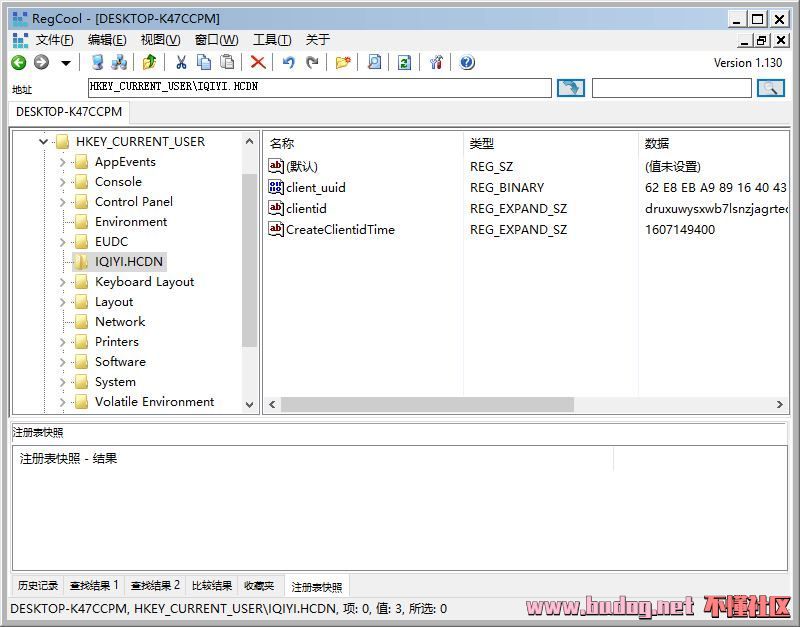This screenshot has width=800, height=627.
Task: Expand the Control Panel key
Action: pos(62,202)
